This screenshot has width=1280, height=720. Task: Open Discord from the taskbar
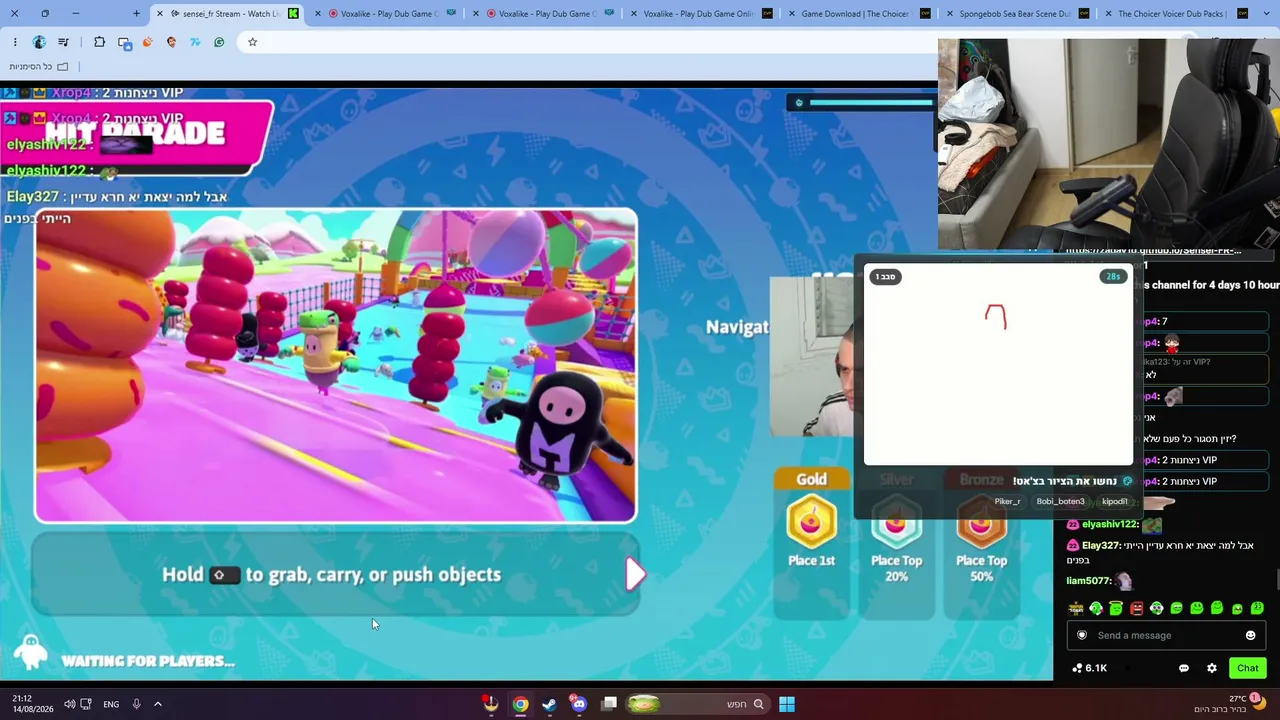click(x=579, y=704)
